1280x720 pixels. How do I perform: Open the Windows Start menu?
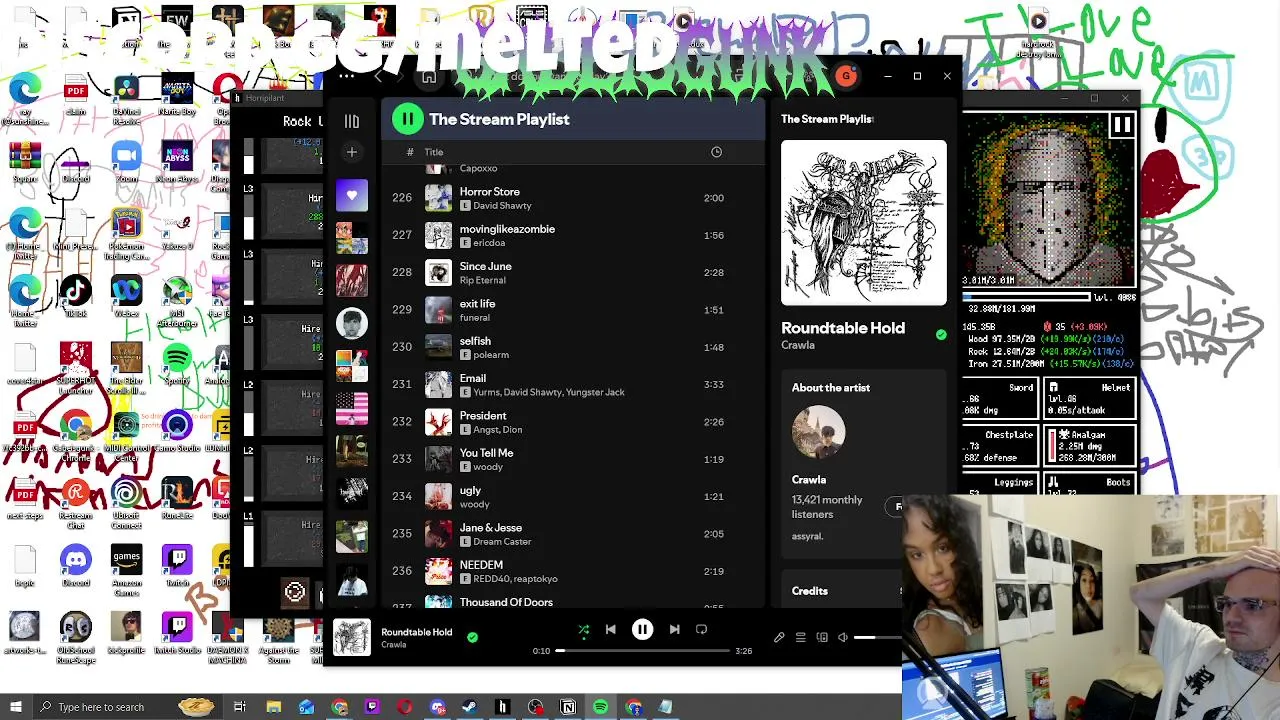pos(17,707)
